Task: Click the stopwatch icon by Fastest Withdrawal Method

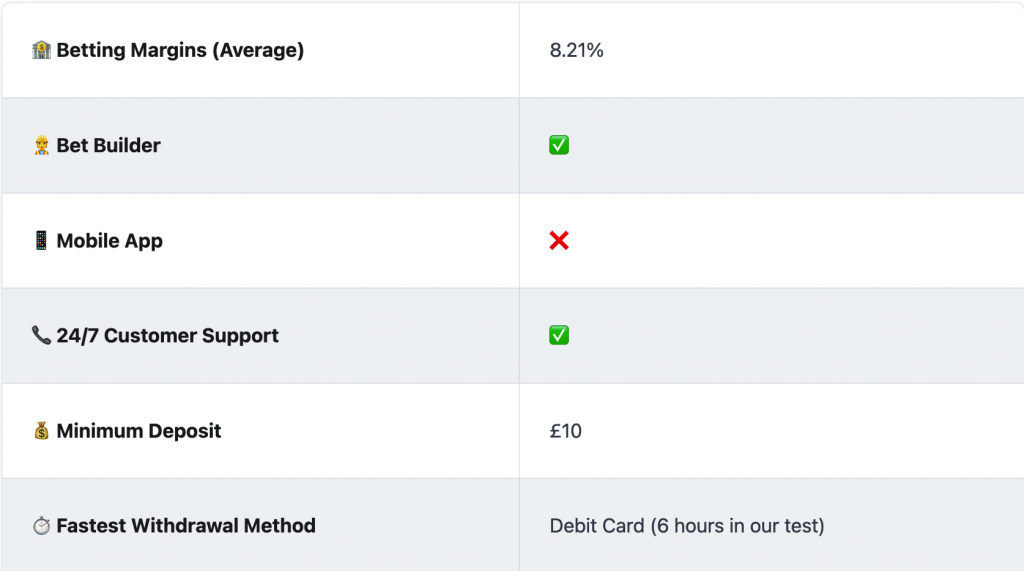Action: pos(41,525)
